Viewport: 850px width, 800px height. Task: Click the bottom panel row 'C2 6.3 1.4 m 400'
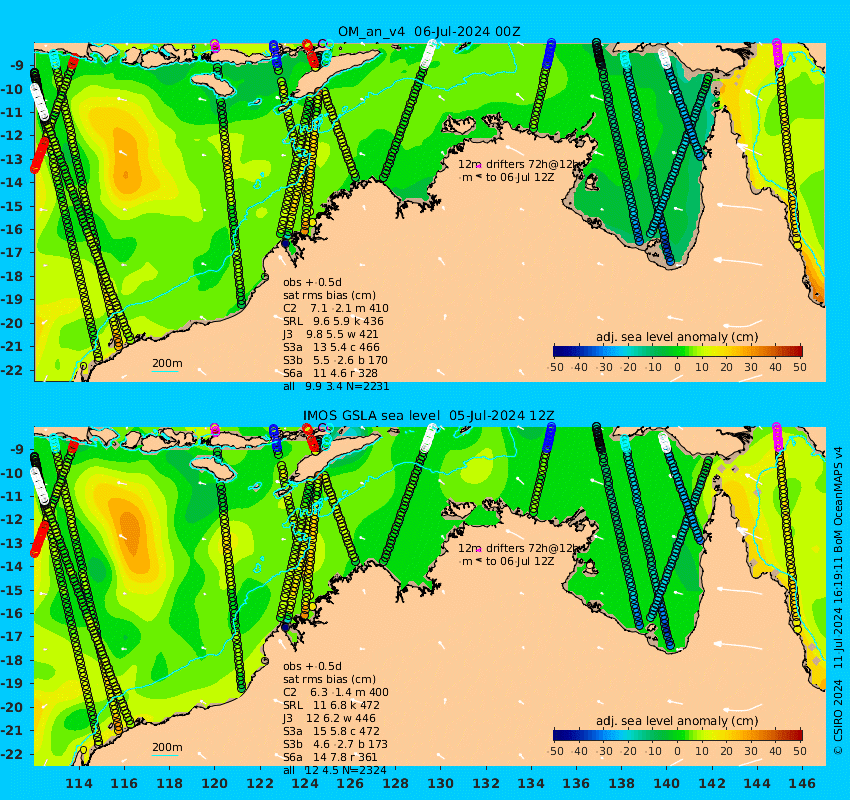click(336, 693)
